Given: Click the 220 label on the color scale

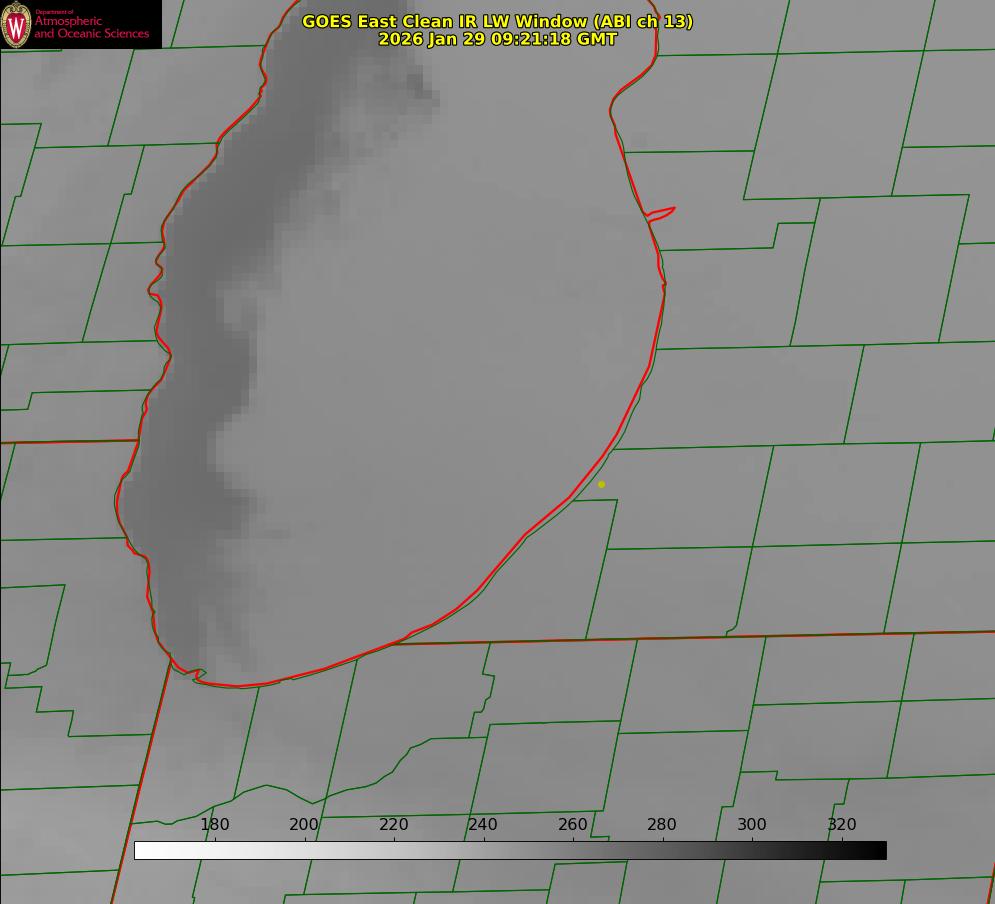Looking at the screenshot, I should [x=393, y=824].
